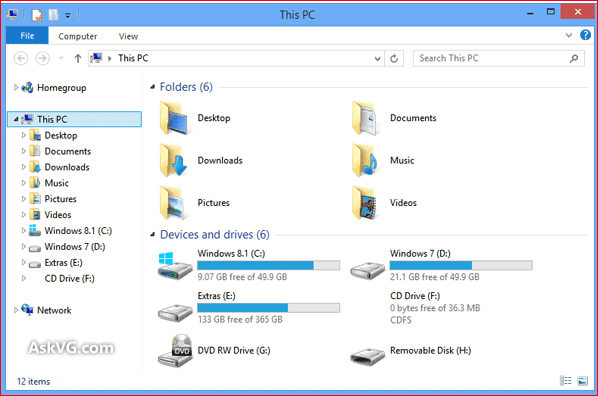
Task: Open the recent locations dropdown arrow
Action: point(61,58)
